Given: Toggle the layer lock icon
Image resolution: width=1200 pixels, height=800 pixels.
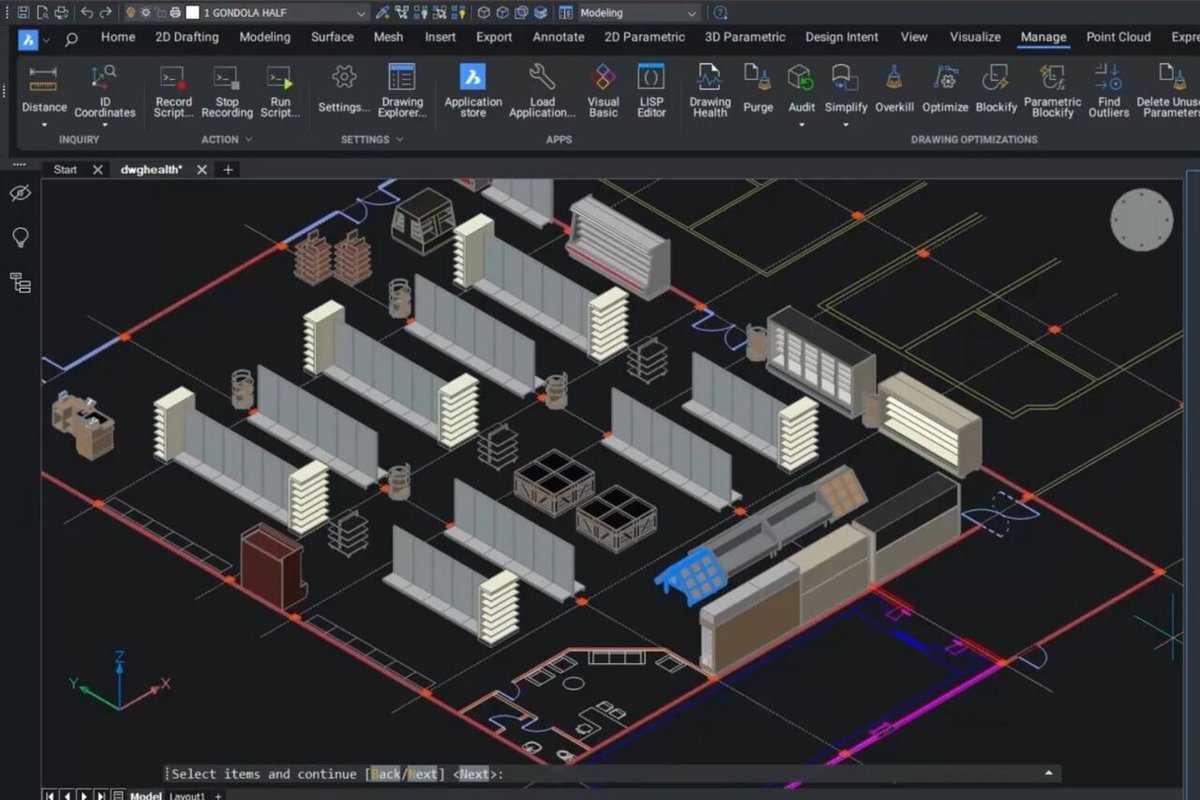Looking at the screenshot, I should tap(160, 13).
